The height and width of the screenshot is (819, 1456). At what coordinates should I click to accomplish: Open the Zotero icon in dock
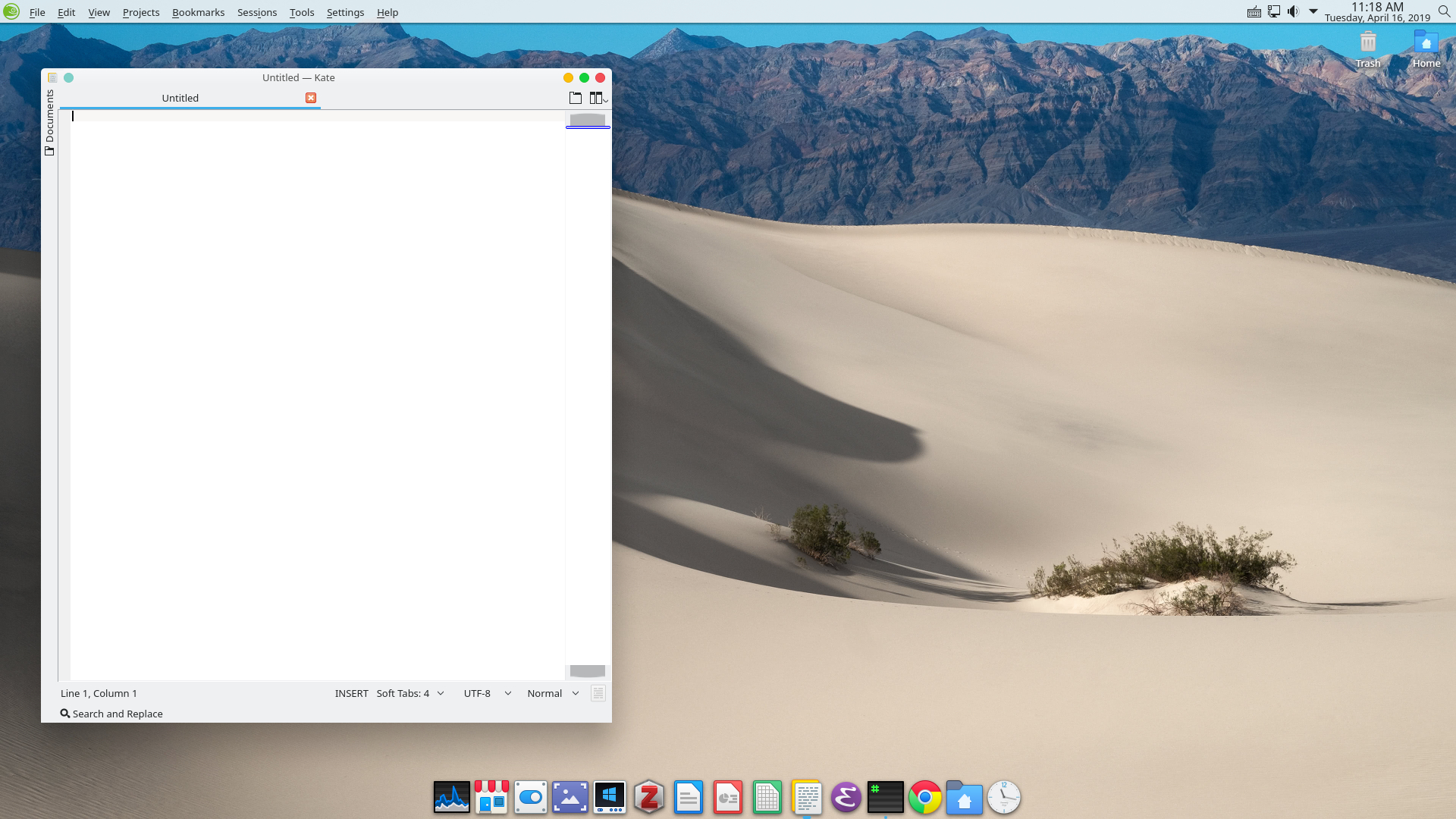(649, 798)
